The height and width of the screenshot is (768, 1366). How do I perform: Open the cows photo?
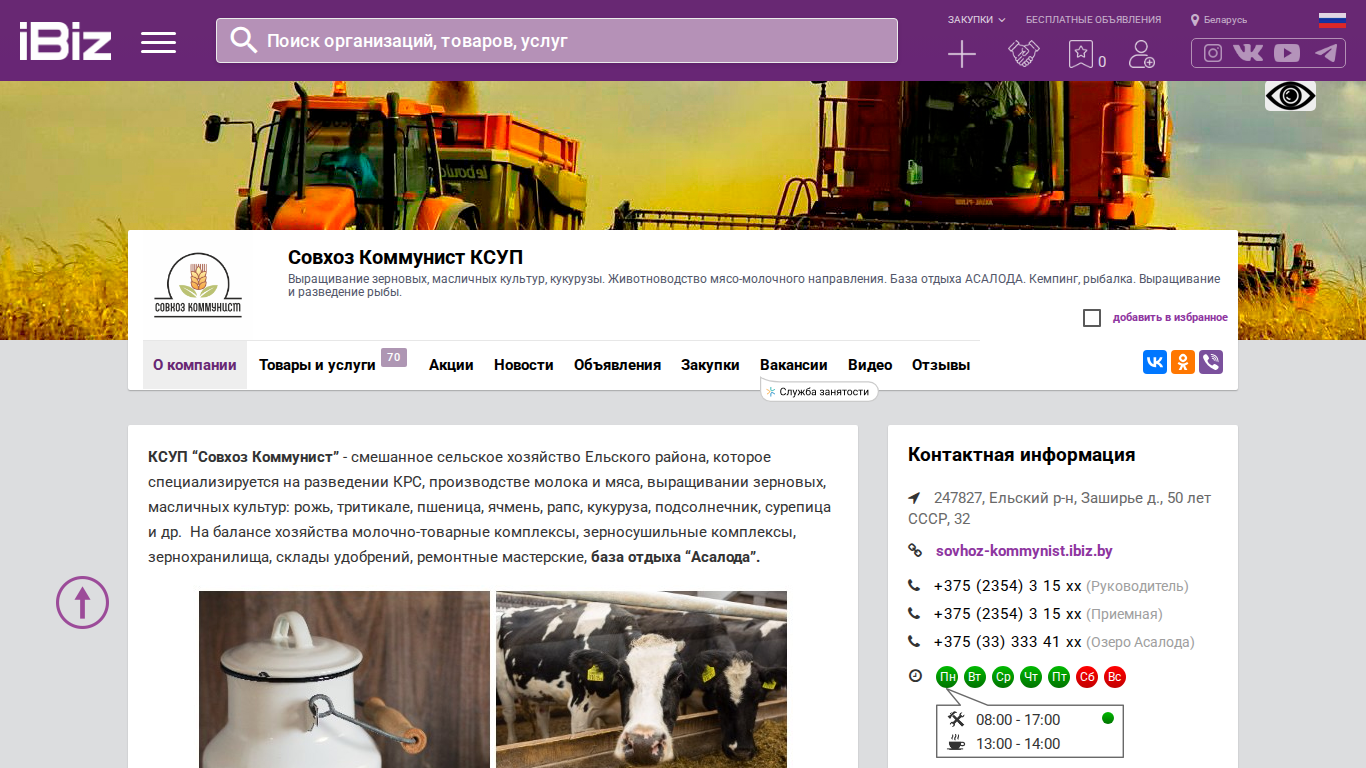[x=641, y=679]
